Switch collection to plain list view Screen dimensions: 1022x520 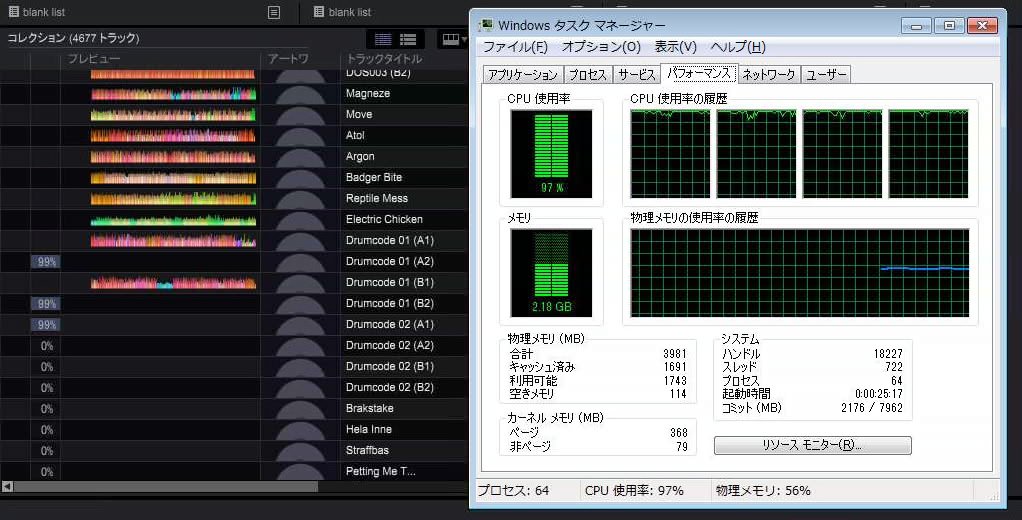[383, 40]
